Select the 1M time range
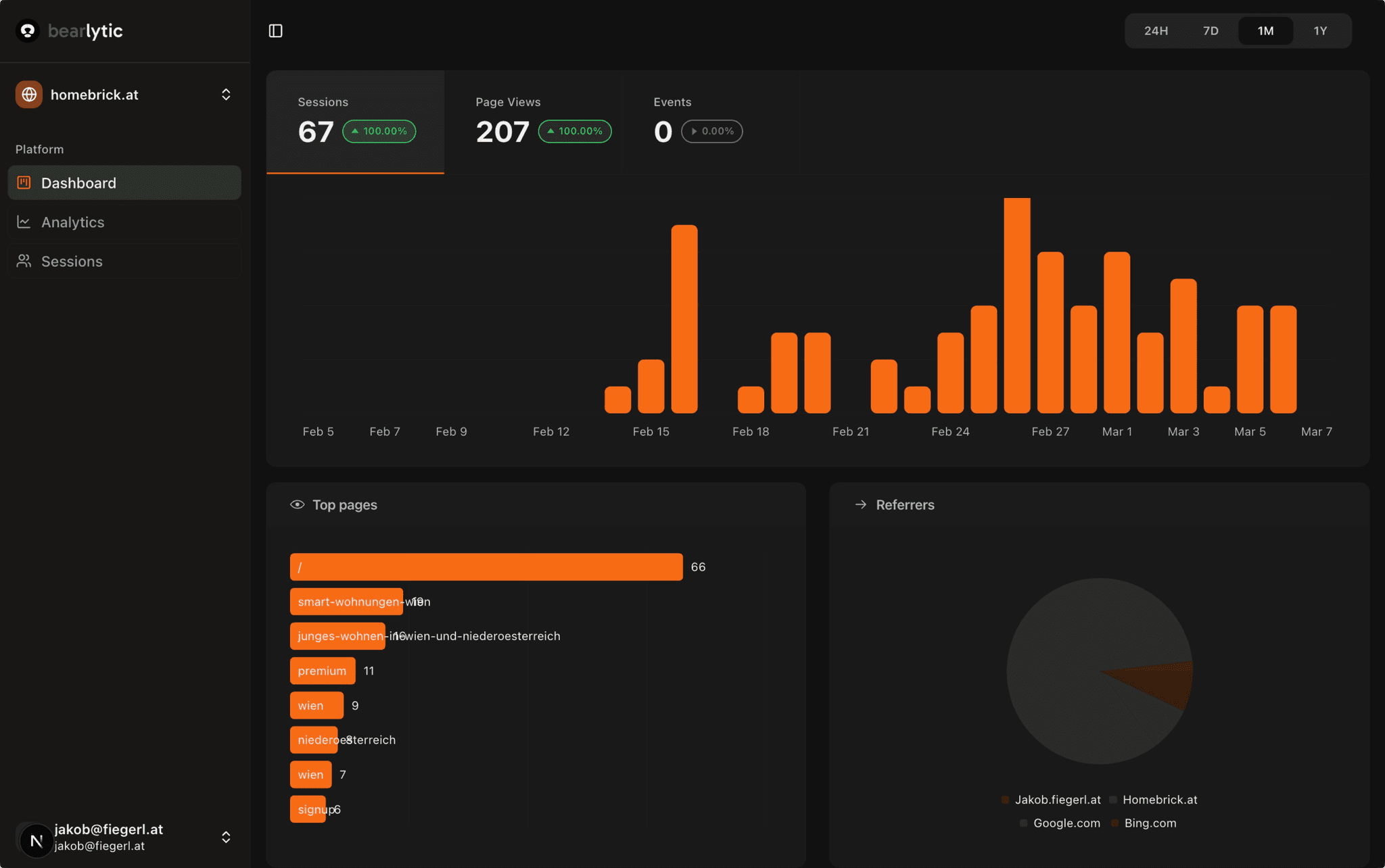Image resolution: width=1385 pixels, height=868 pixels. point(1265,30)
